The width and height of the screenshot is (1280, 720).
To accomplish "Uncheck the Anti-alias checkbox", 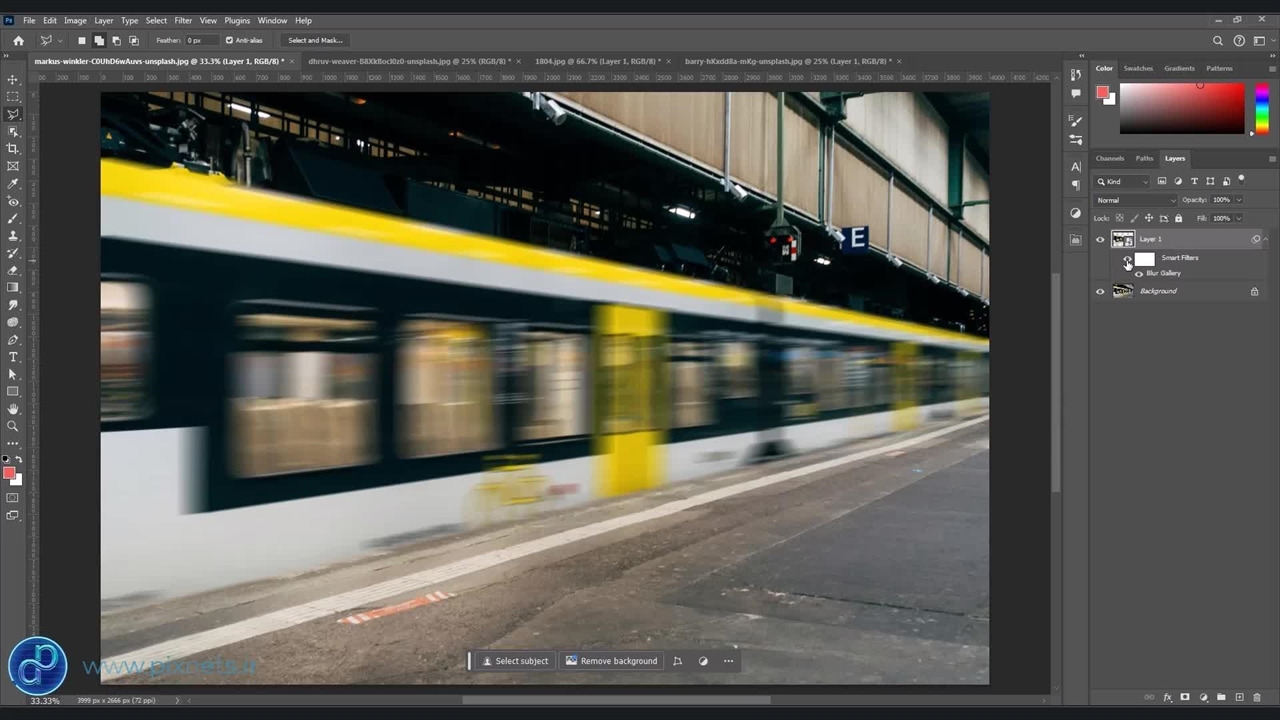I will [230, 41].
